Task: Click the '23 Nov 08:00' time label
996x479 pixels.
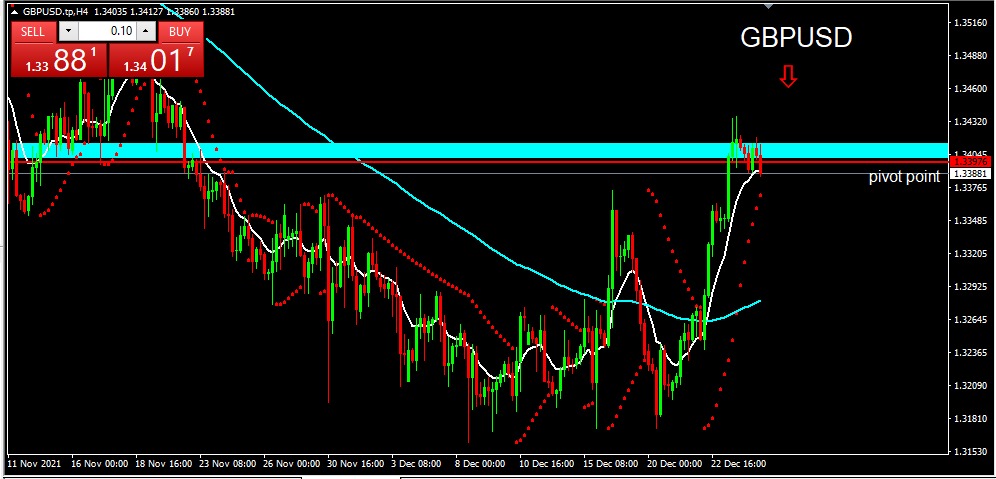Action: pyautogui.click(x=227, y=464)
